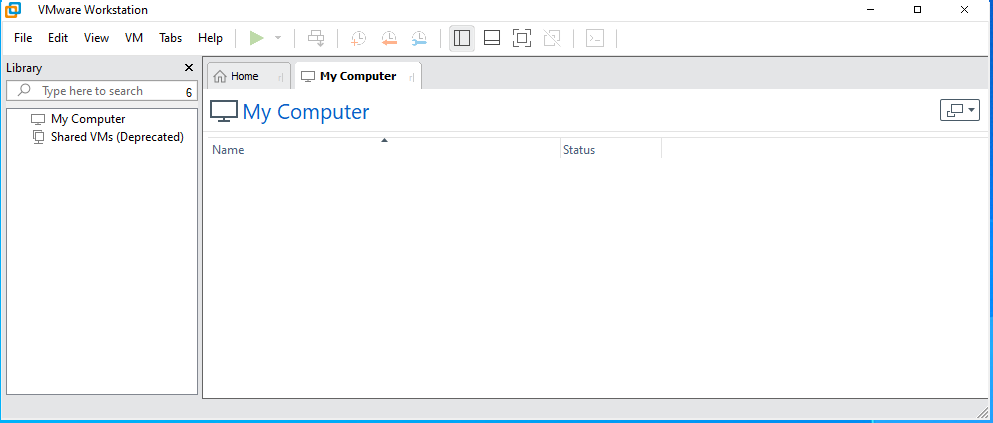Click the Enter full screen mode icon
This screenshot has height=423, width=993.
coord(522,38)
